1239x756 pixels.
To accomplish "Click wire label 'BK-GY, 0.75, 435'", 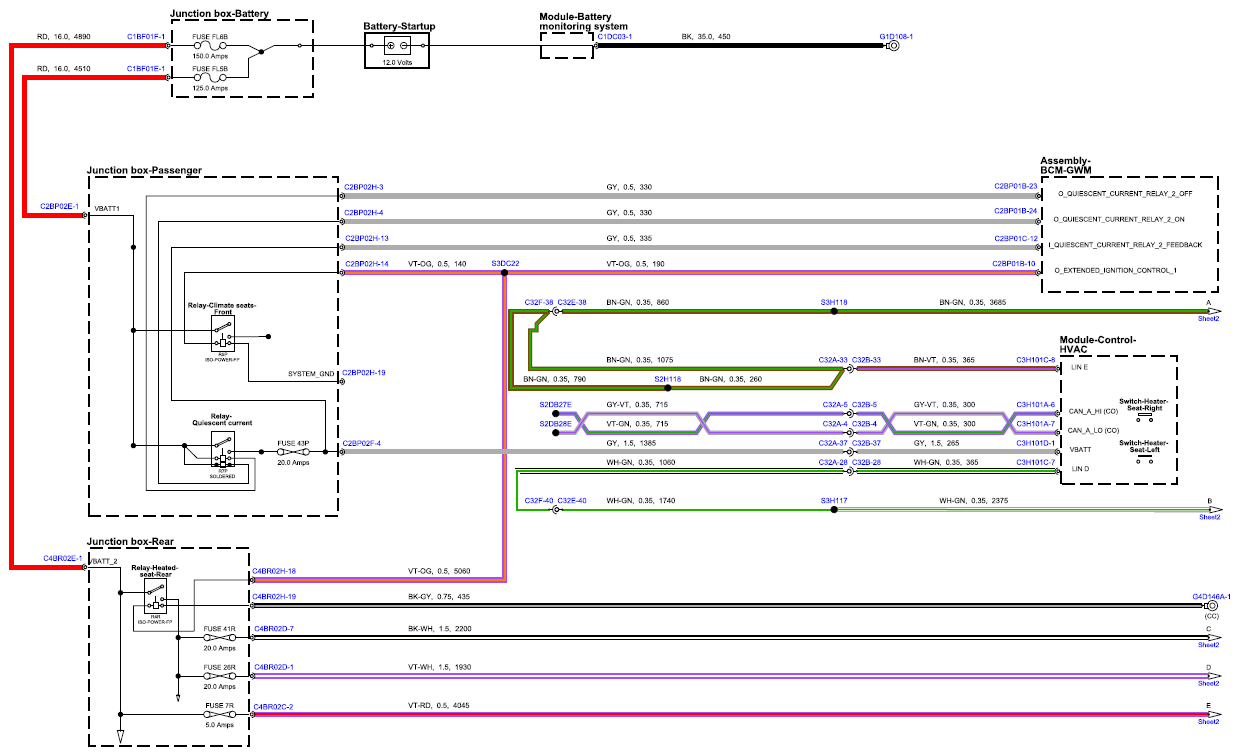I will tap(439, 597).
